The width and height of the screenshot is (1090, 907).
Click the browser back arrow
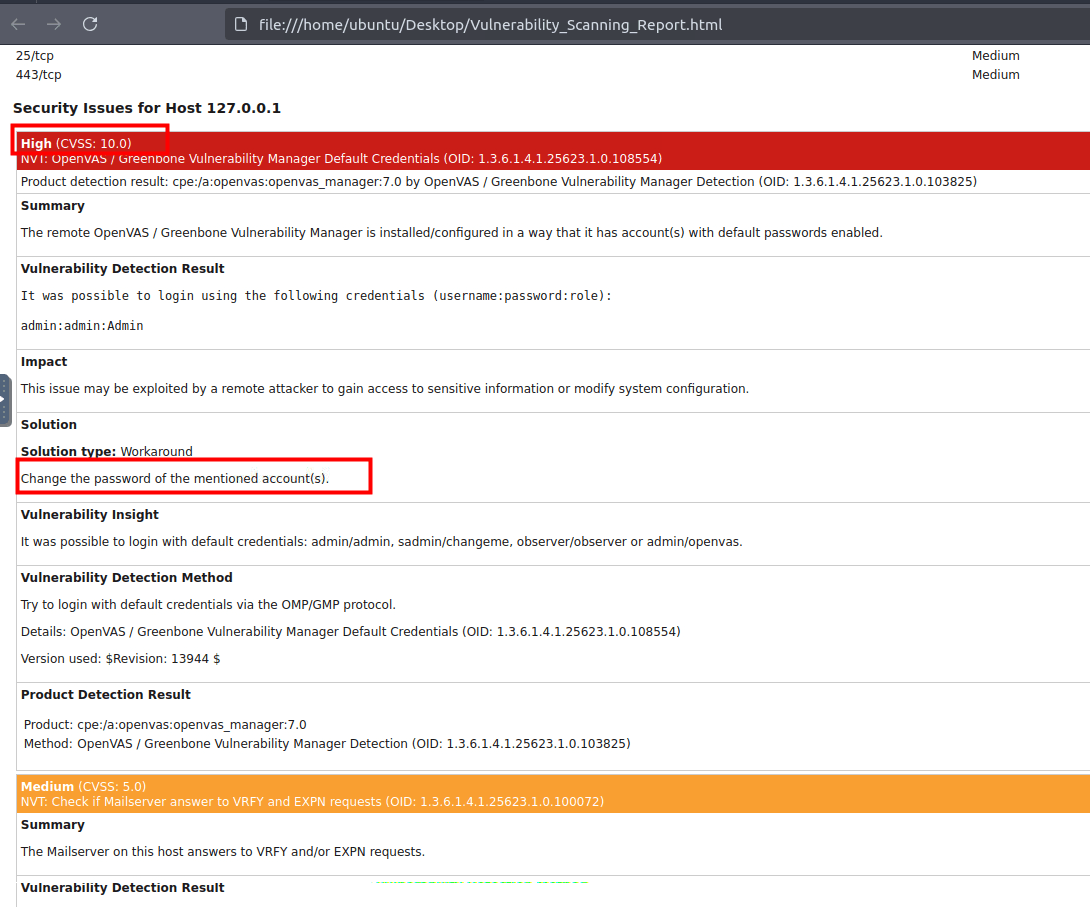coord(19,24)
